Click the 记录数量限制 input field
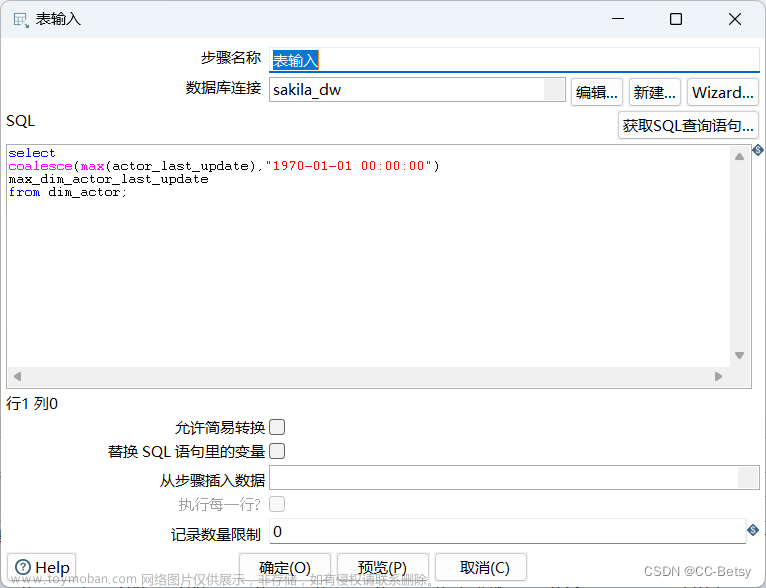This screenshot has width=766, height=588. point(508,531)
